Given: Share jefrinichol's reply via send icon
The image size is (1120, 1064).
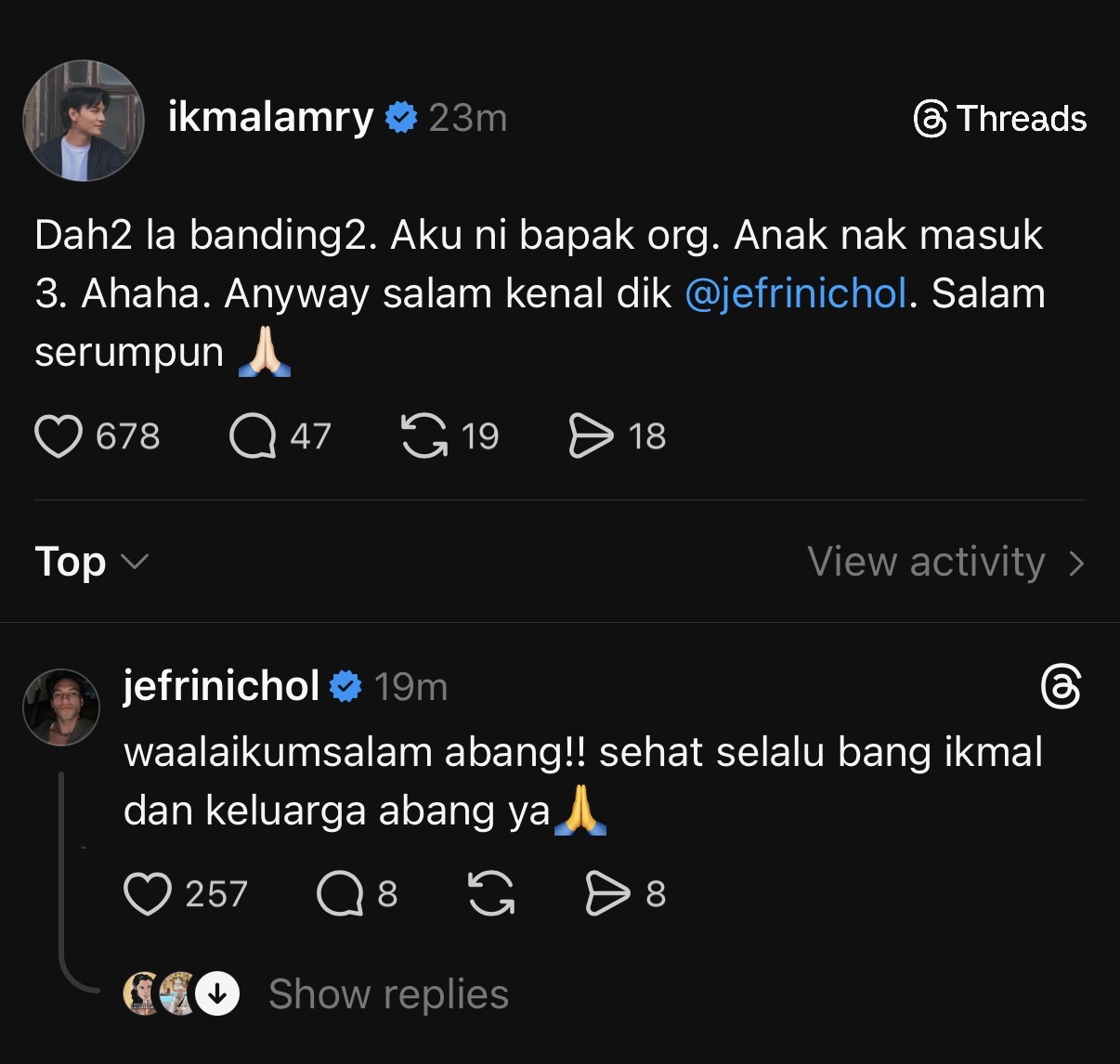Looking at the screenshot, I should click(x=608, y=894).
